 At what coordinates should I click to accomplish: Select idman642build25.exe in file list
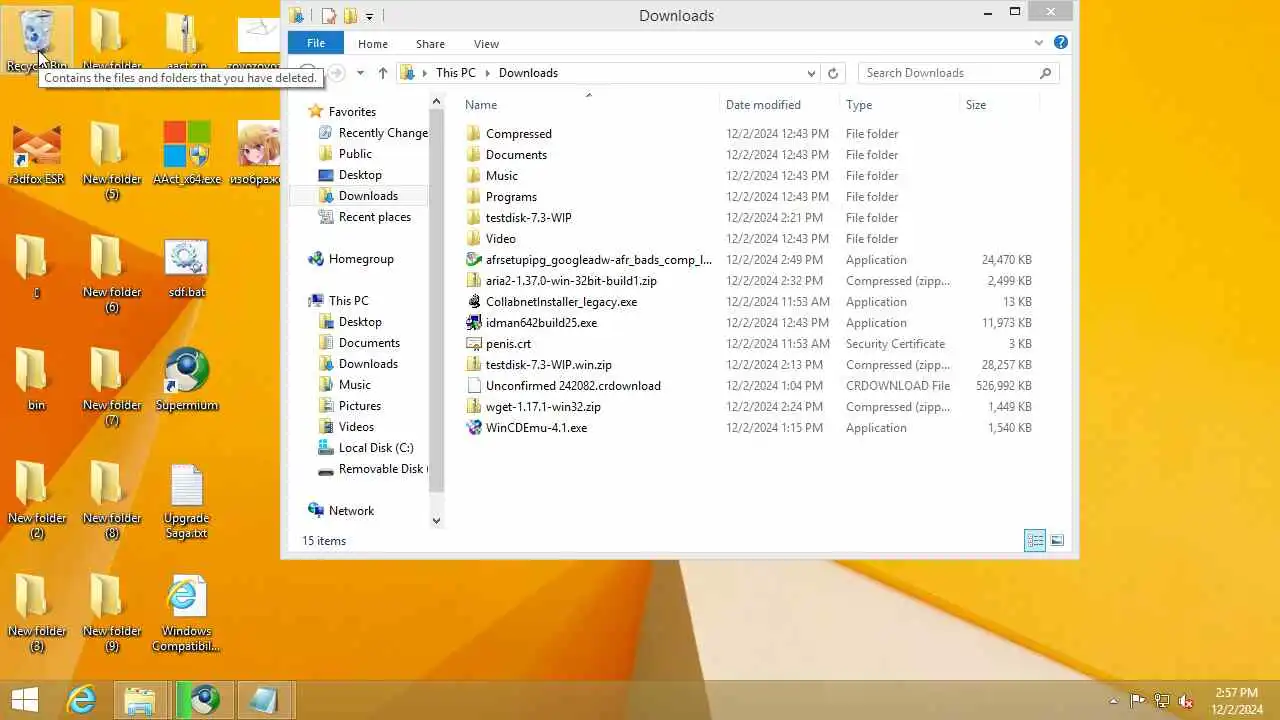click(x=750, y=322)
